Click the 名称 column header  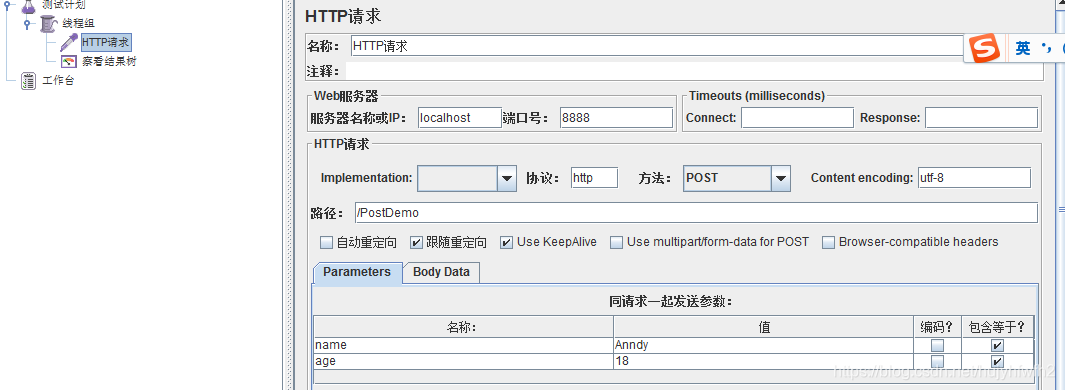pos(463,327)
